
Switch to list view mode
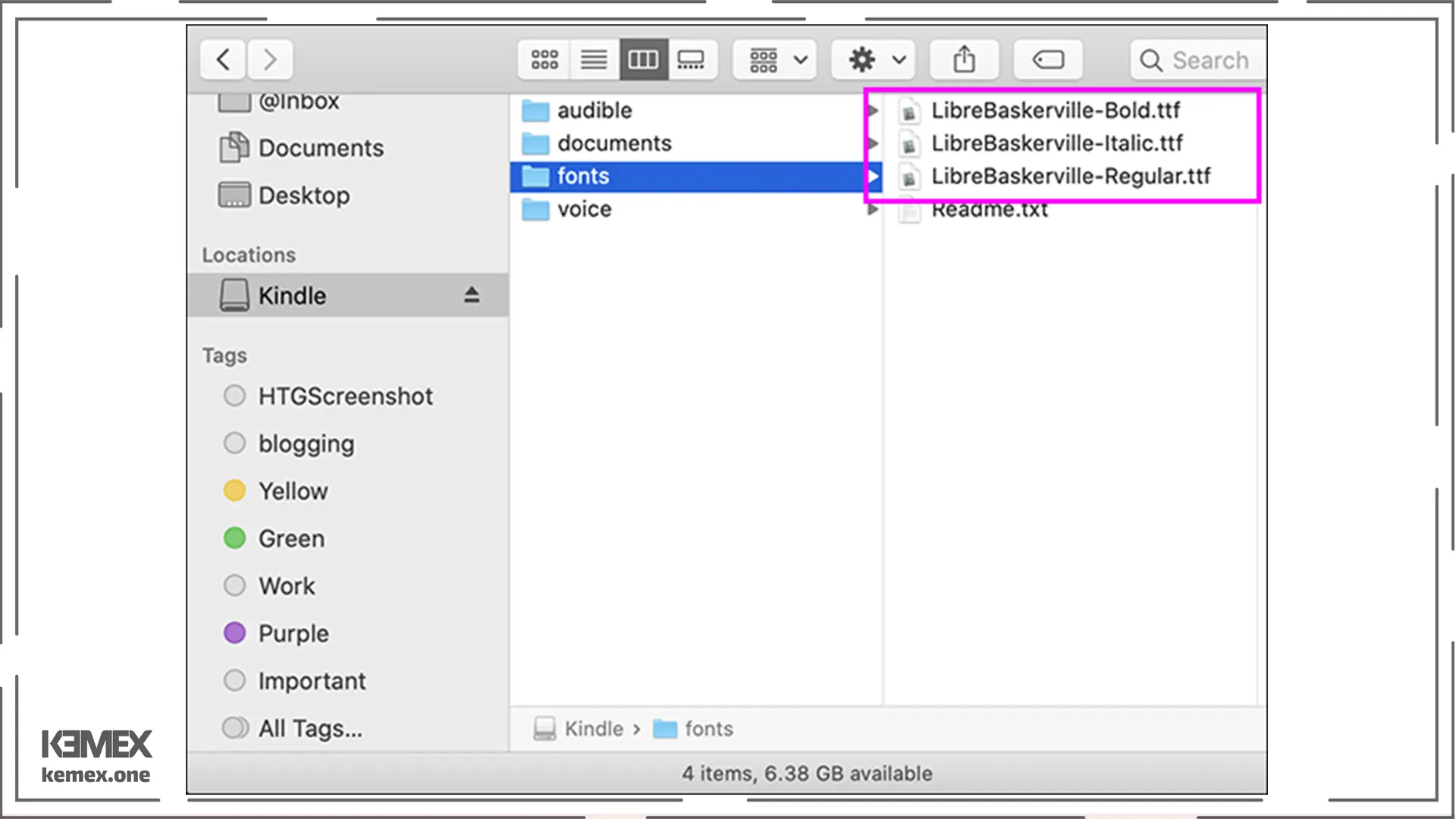[x=593, y=60]
